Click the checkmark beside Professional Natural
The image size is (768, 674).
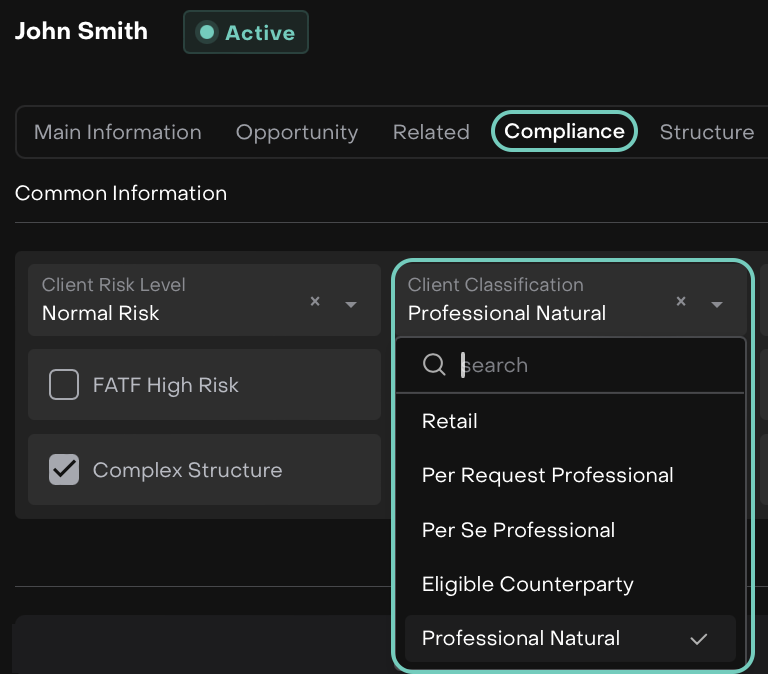click(699, 639)
